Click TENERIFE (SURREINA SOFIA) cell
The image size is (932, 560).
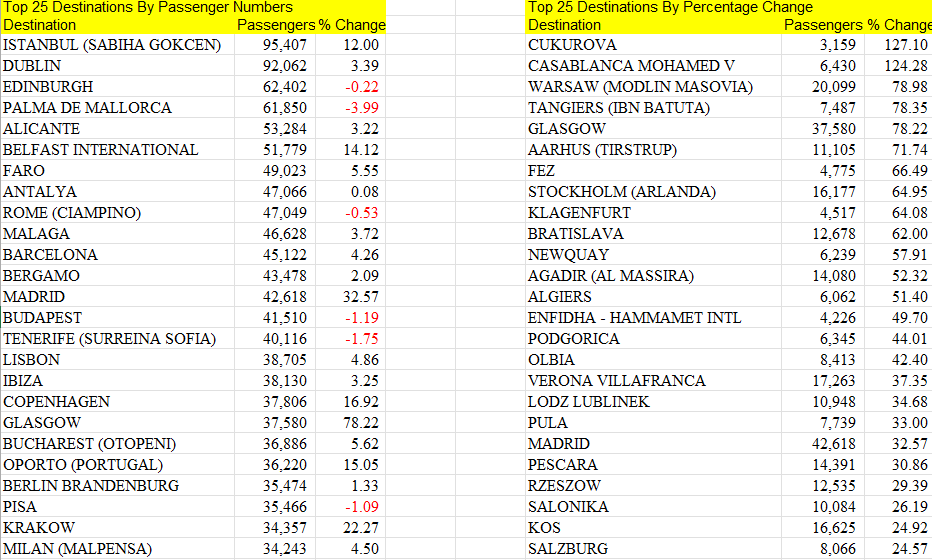tap(117, 339)
